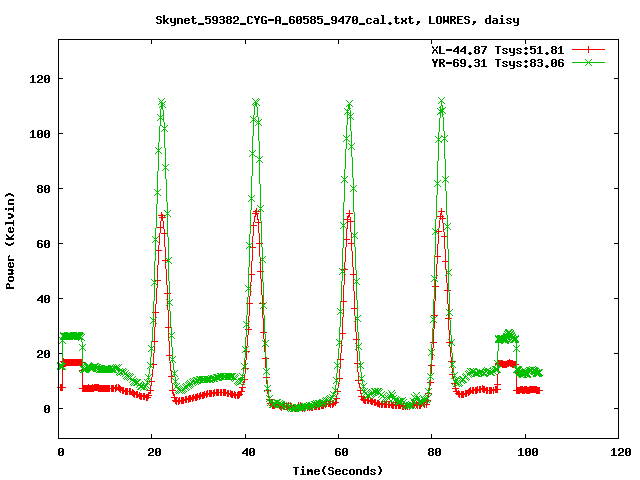Click x-axis tick label 80
640x480 pixels.
click(435, 452)
